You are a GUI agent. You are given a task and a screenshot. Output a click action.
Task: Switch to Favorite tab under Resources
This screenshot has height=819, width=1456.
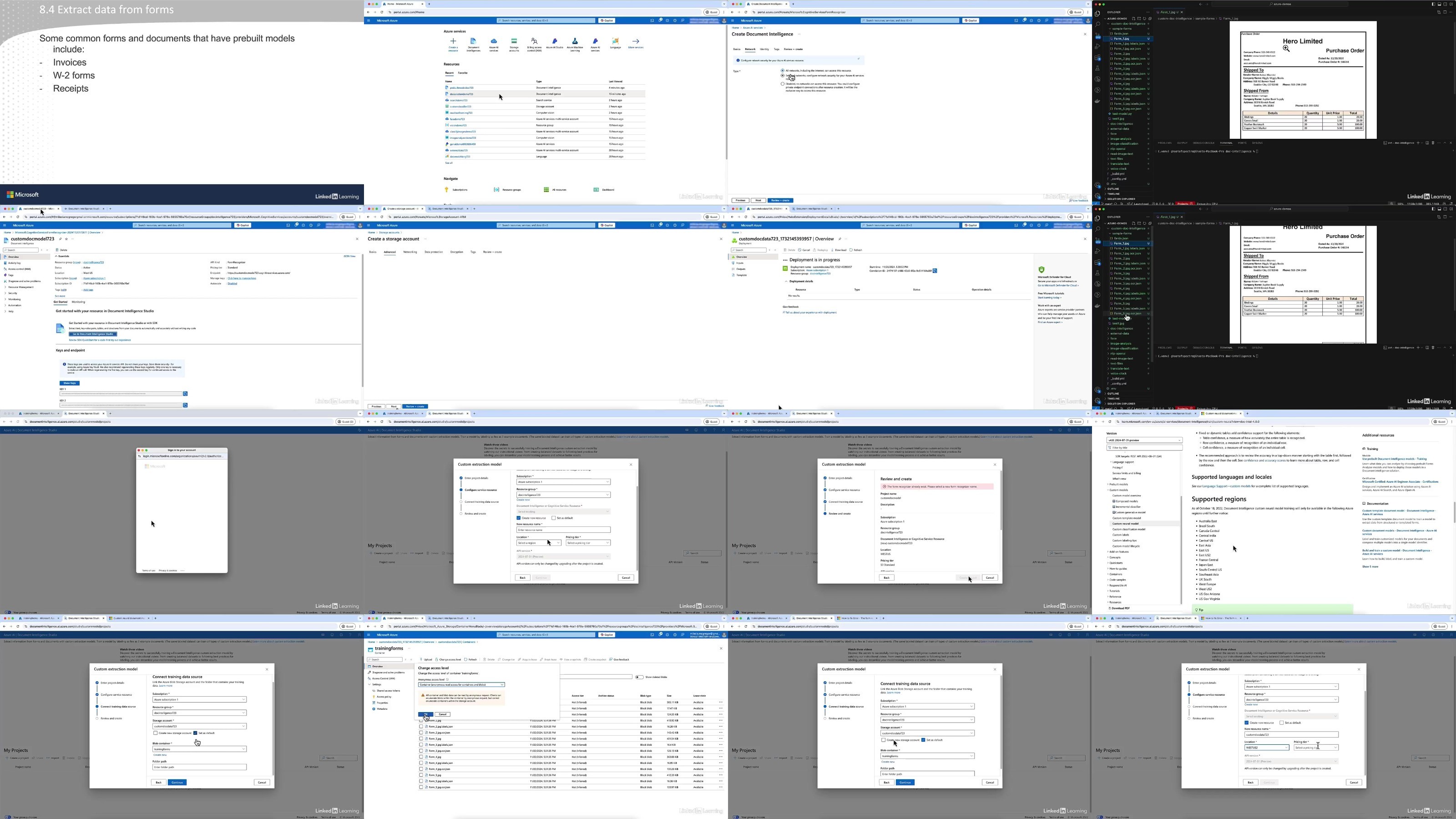pyautogui.click(x=462, y=72)
